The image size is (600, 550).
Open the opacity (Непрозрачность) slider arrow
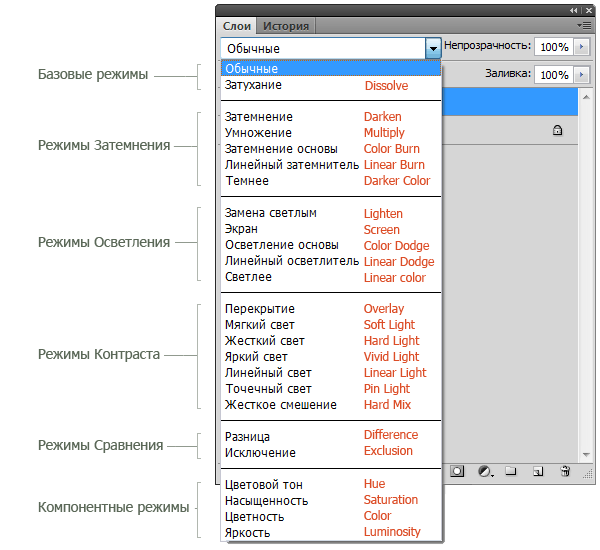tap(582, 47)
